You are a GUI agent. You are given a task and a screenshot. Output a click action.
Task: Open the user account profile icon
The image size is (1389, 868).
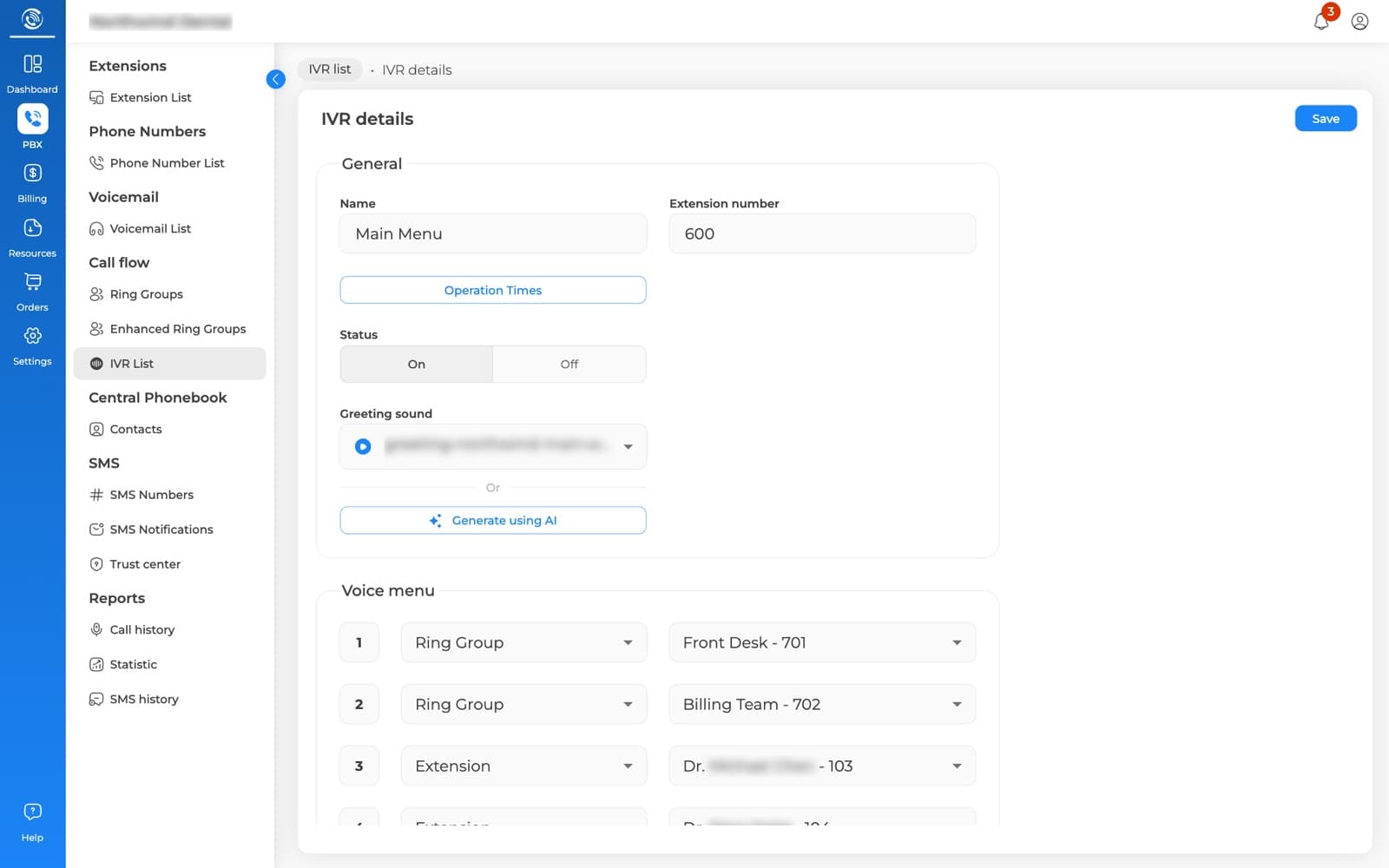(x=1360, y=21)
